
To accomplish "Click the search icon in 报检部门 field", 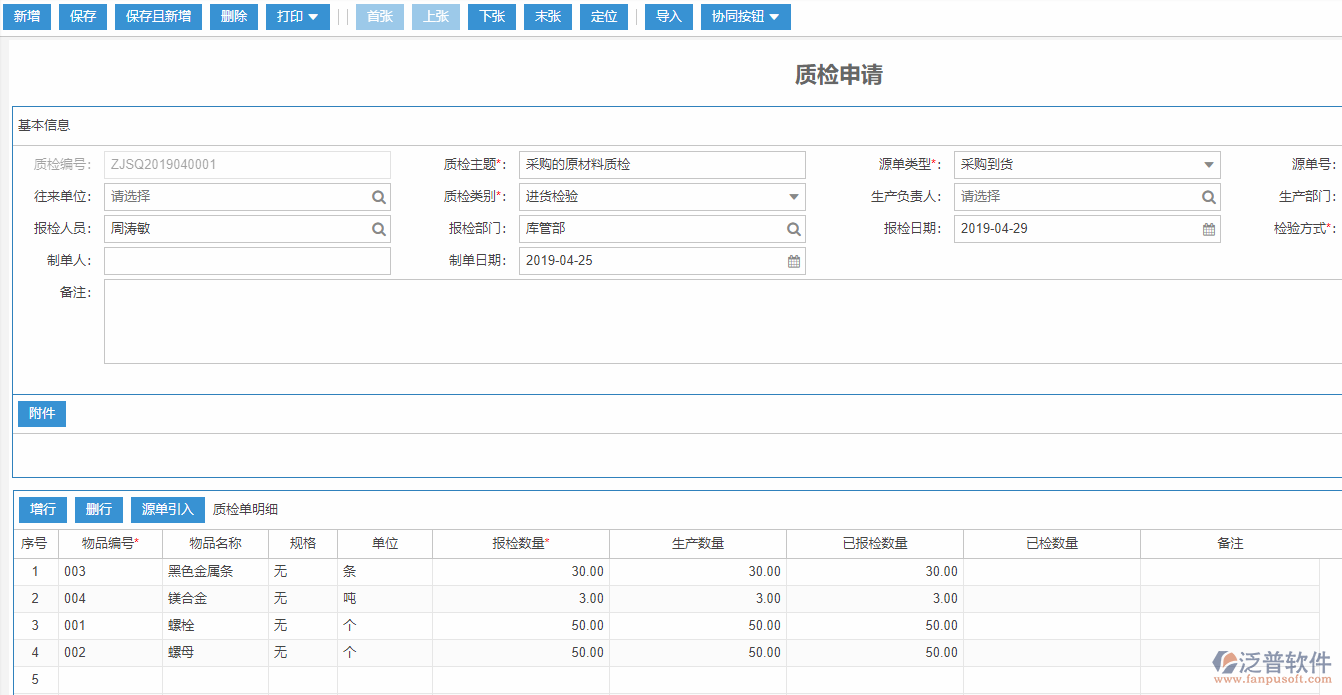I will pyautogui.click(x=793, y=229).
